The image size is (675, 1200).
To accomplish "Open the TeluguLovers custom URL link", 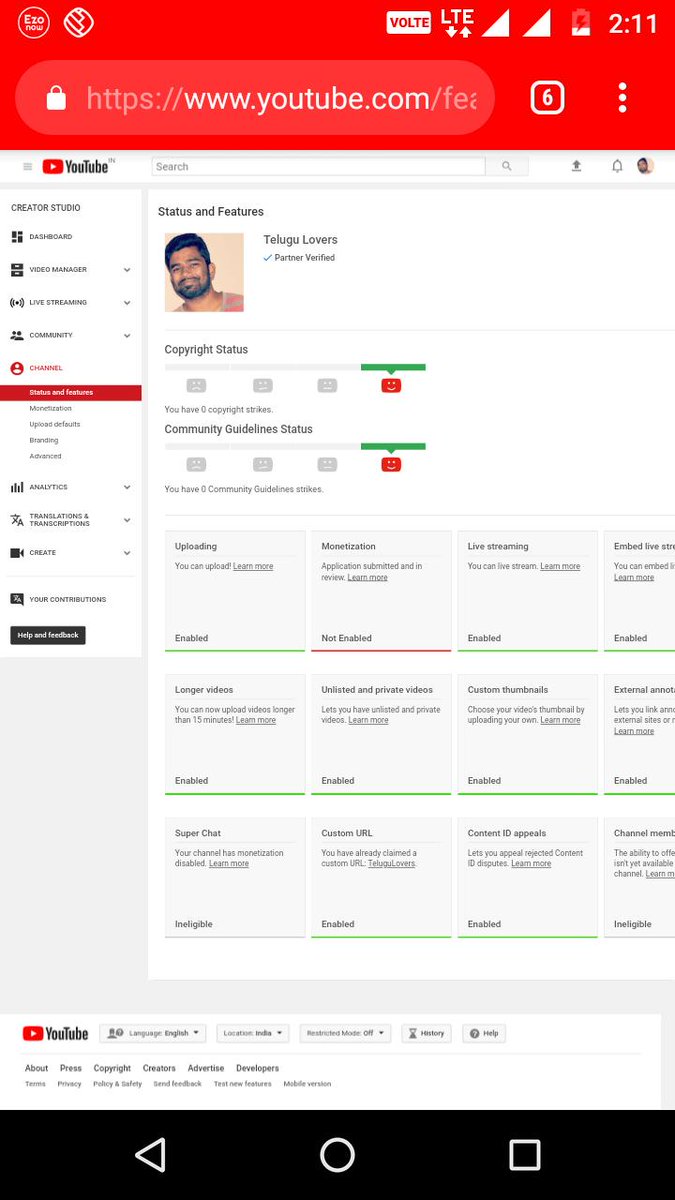I will tap(391, 863).
